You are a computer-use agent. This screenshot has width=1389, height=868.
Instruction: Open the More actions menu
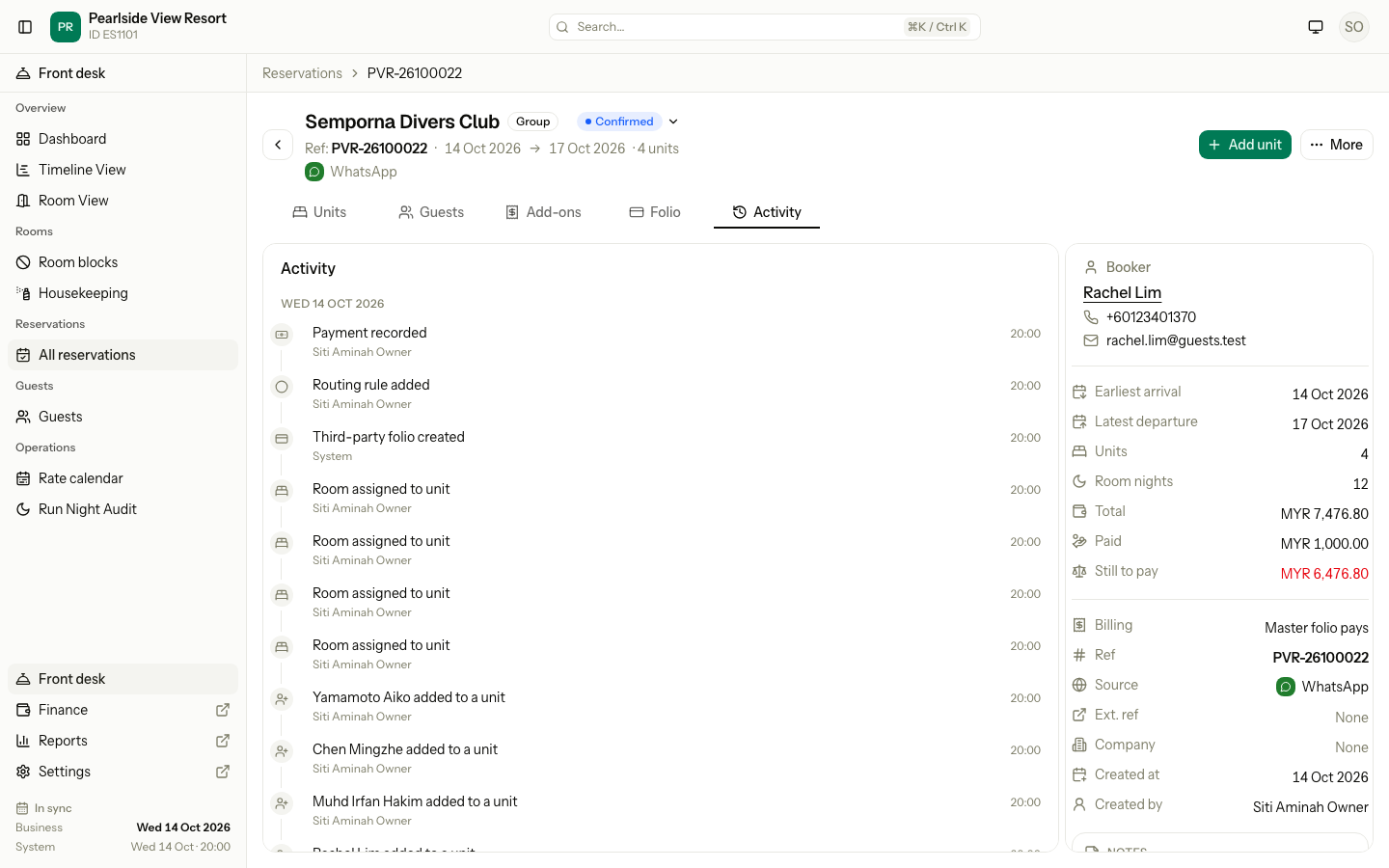click(1337, 145)
